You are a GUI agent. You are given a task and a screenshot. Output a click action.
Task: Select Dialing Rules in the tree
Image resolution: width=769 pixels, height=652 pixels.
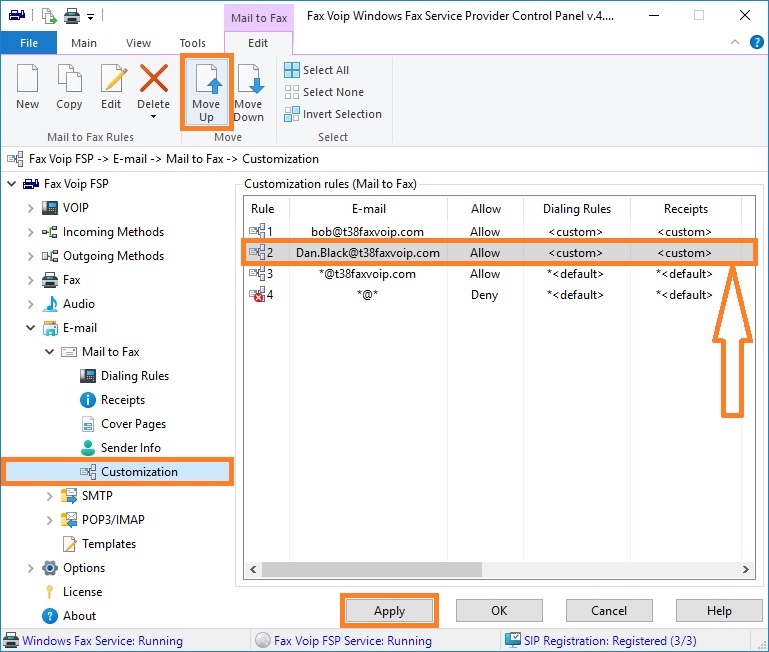click(135, 376)
